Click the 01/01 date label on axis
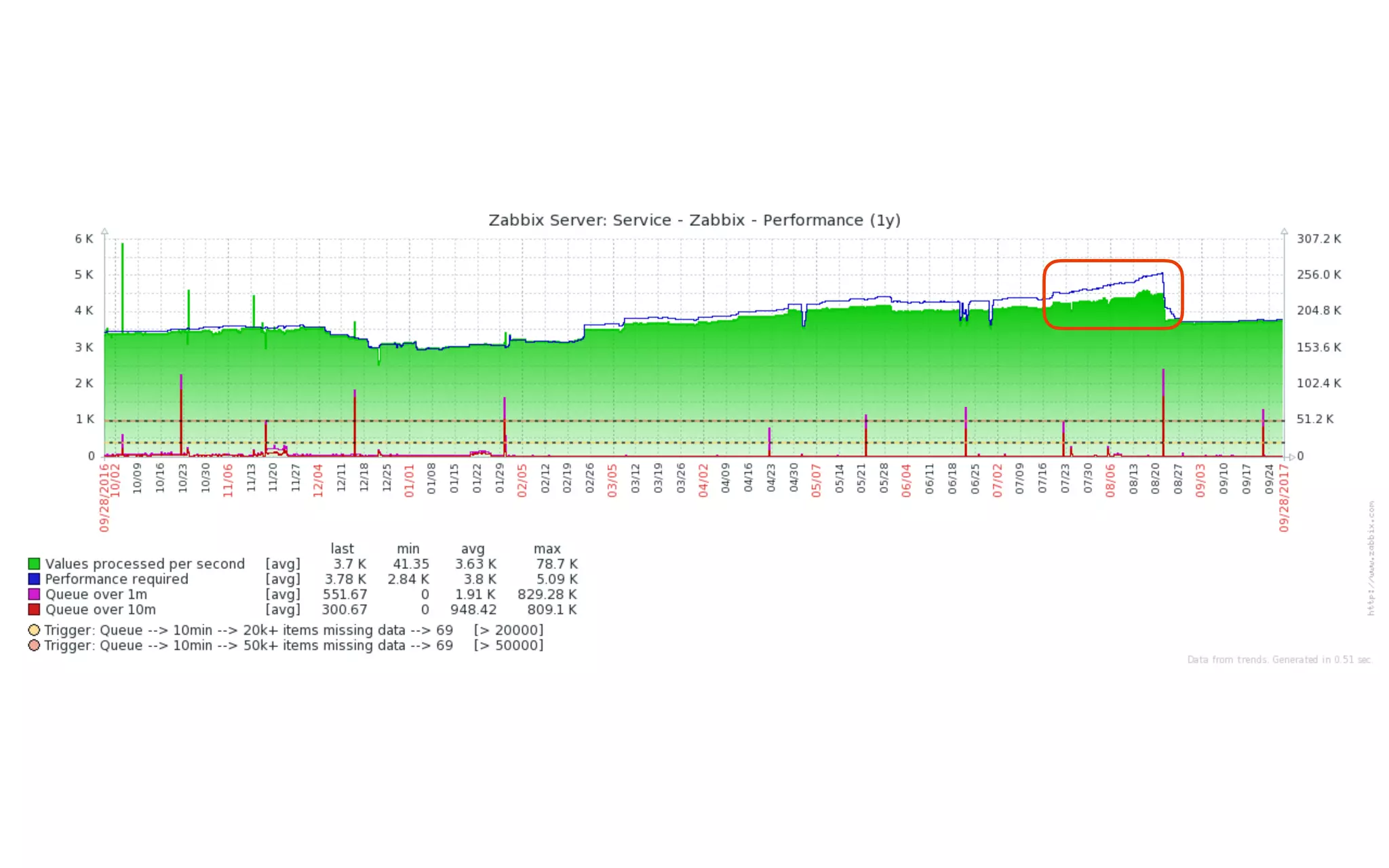The image size is (1389, 868). tap(409, 481)
